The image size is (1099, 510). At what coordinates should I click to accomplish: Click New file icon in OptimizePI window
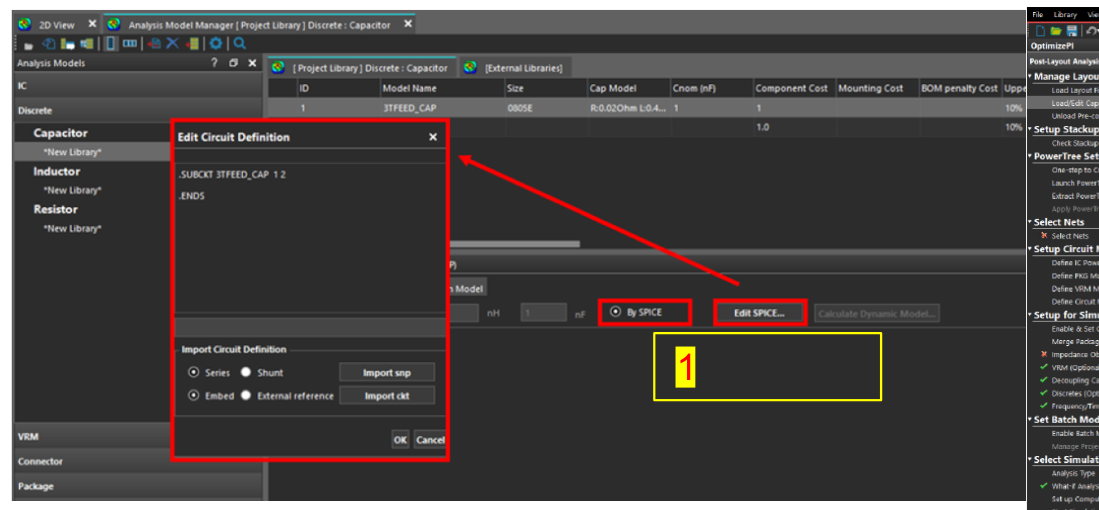pos(1039,31)
